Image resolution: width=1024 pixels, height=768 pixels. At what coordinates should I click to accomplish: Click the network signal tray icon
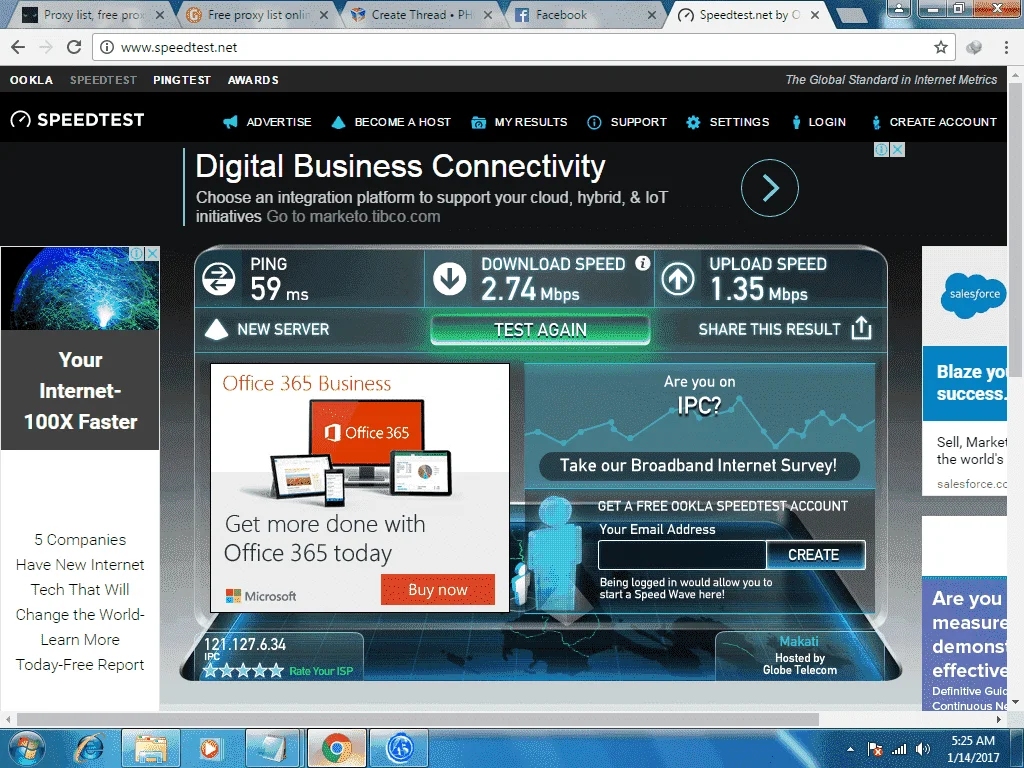click(x=899, y=749)
